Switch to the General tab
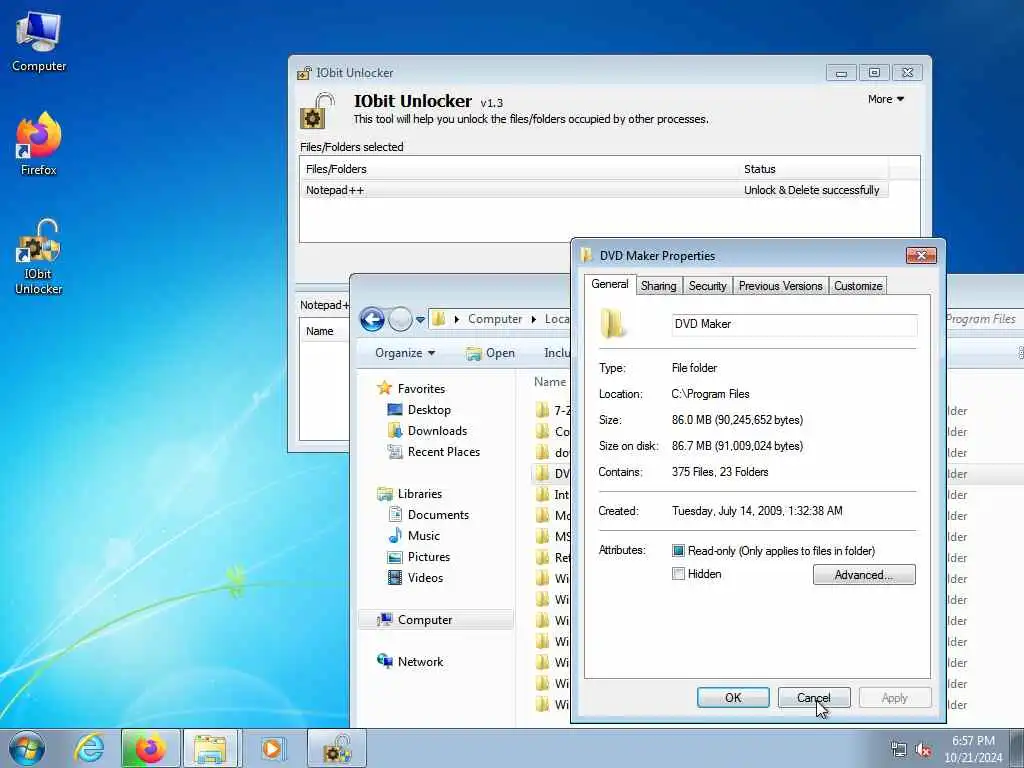Image resolution: width=1024 pixels, height=768 pixels. 609,284
